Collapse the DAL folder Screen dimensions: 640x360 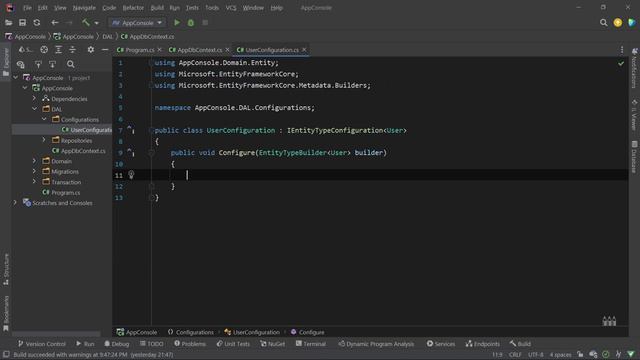[35, 109]
